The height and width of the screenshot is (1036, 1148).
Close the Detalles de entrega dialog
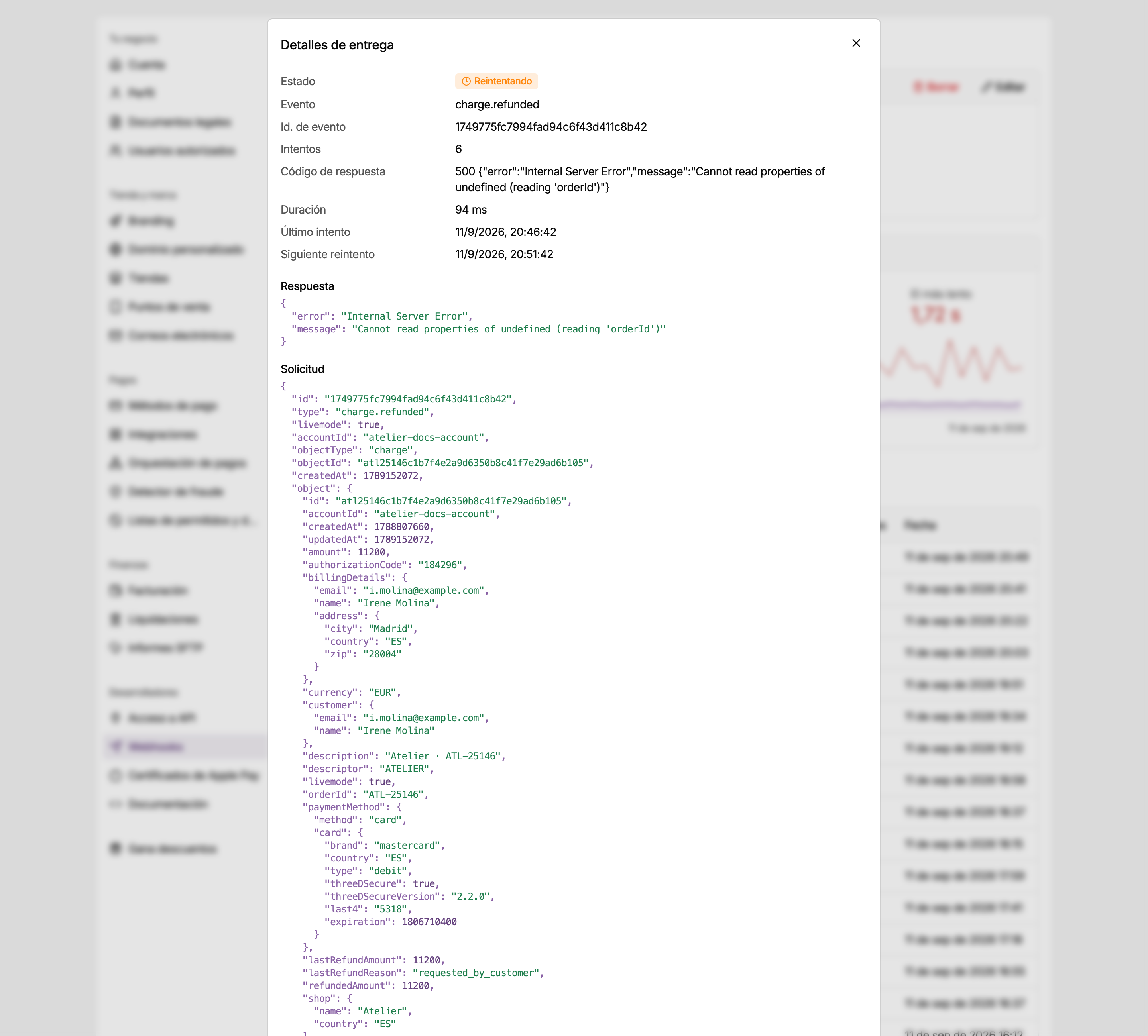[x=856, y=43]
